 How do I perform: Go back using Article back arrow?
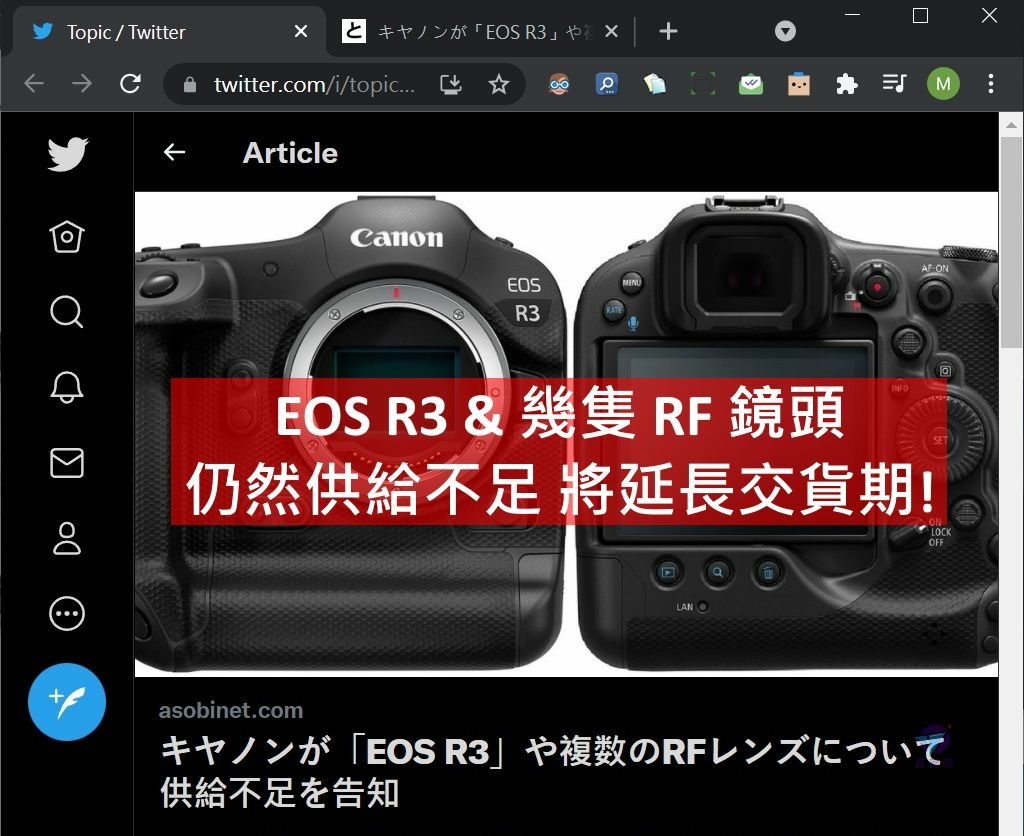[174, 152]
